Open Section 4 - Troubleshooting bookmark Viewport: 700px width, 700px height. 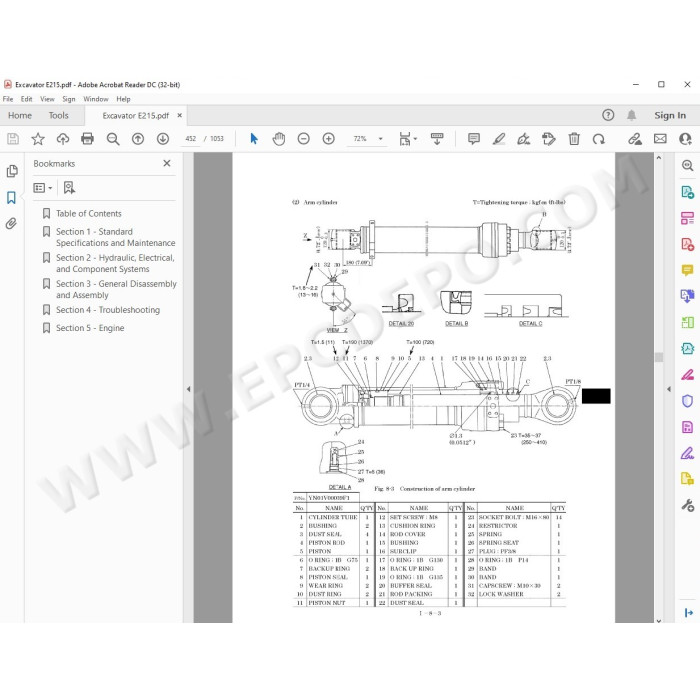click(x=108, y=310)
